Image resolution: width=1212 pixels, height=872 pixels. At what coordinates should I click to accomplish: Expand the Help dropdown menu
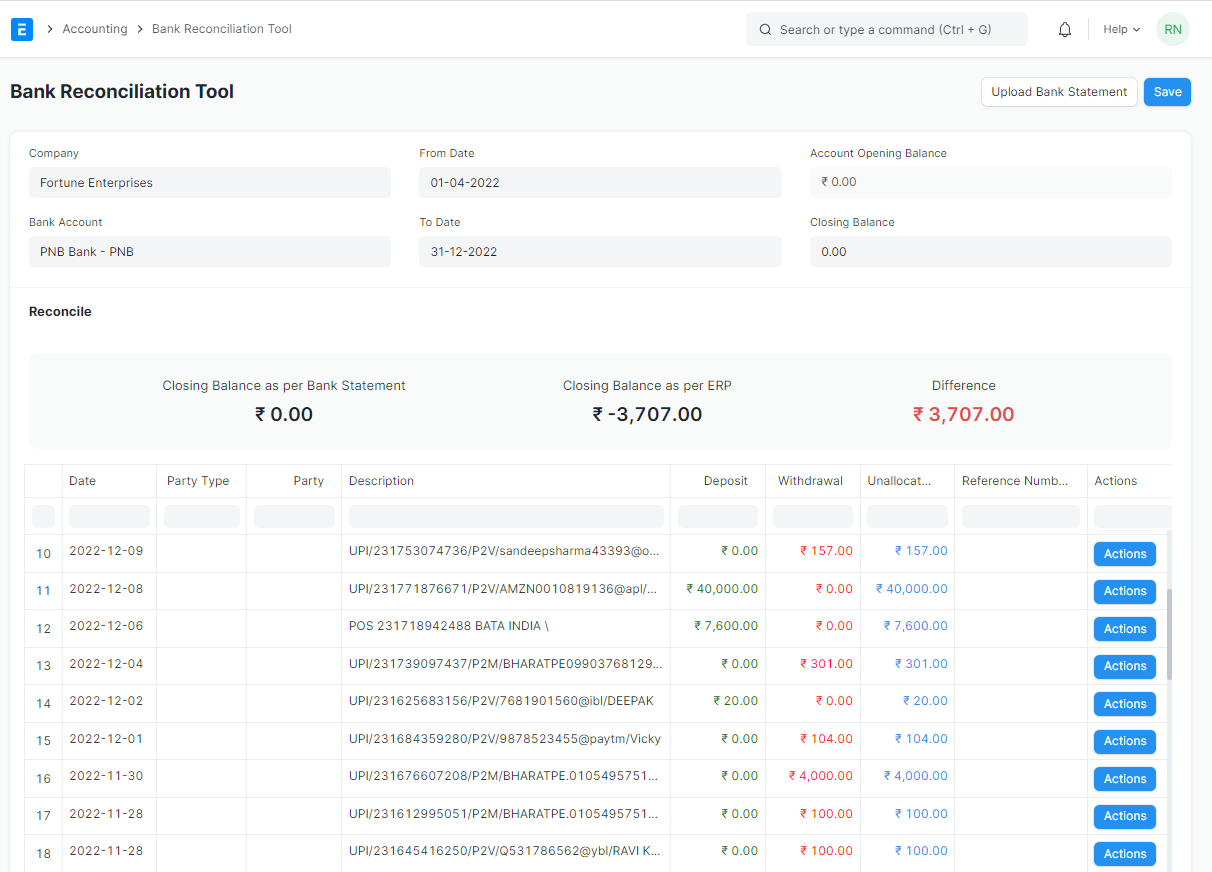(x=1121, y=30)
